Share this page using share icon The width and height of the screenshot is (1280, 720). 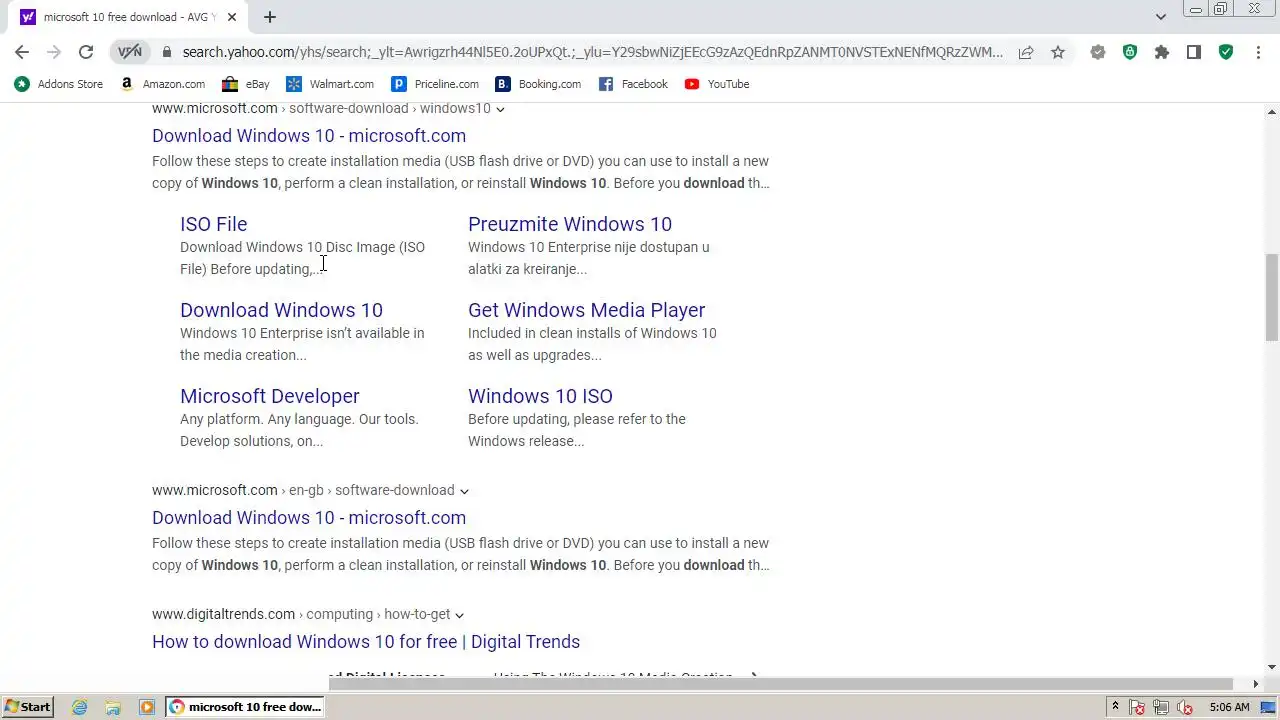1026,52
